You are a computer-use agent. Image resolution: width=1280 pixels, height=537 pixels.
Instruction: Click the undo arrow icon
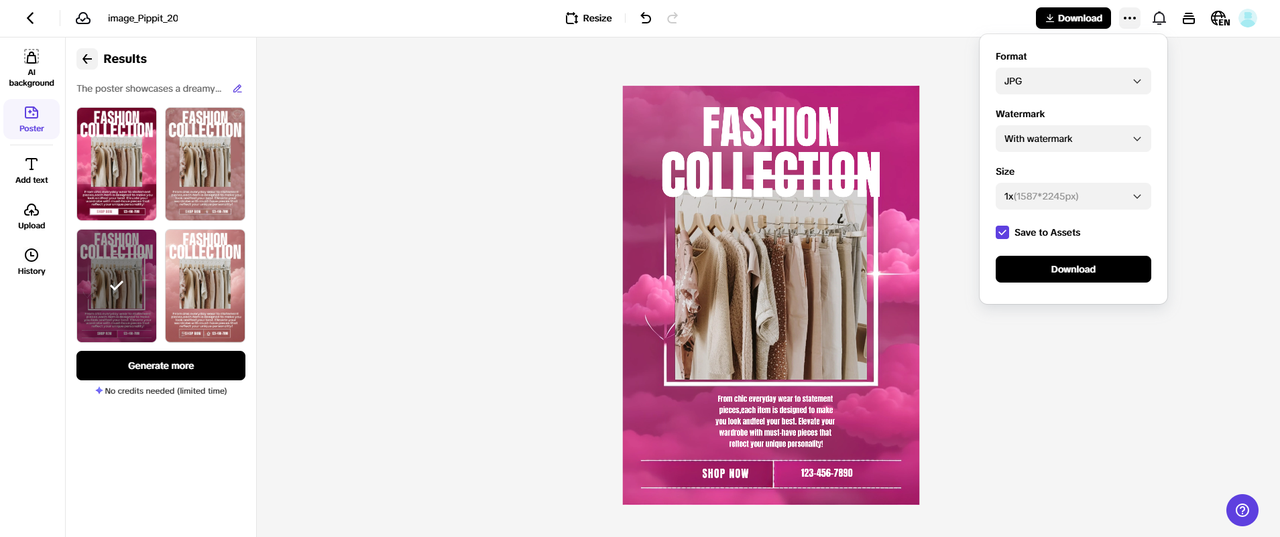point(646,18)
